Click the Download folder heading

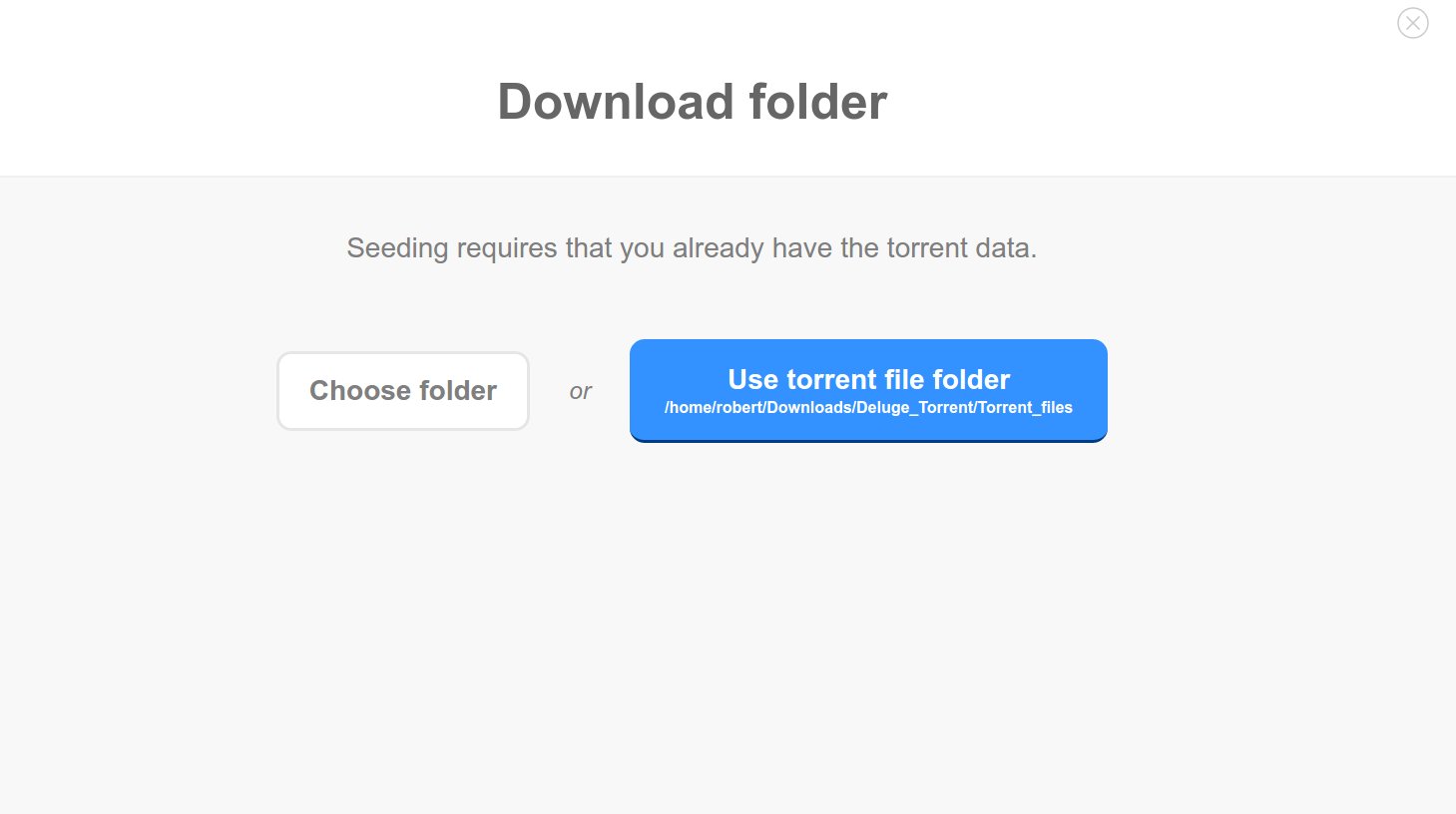click(692, 102)
